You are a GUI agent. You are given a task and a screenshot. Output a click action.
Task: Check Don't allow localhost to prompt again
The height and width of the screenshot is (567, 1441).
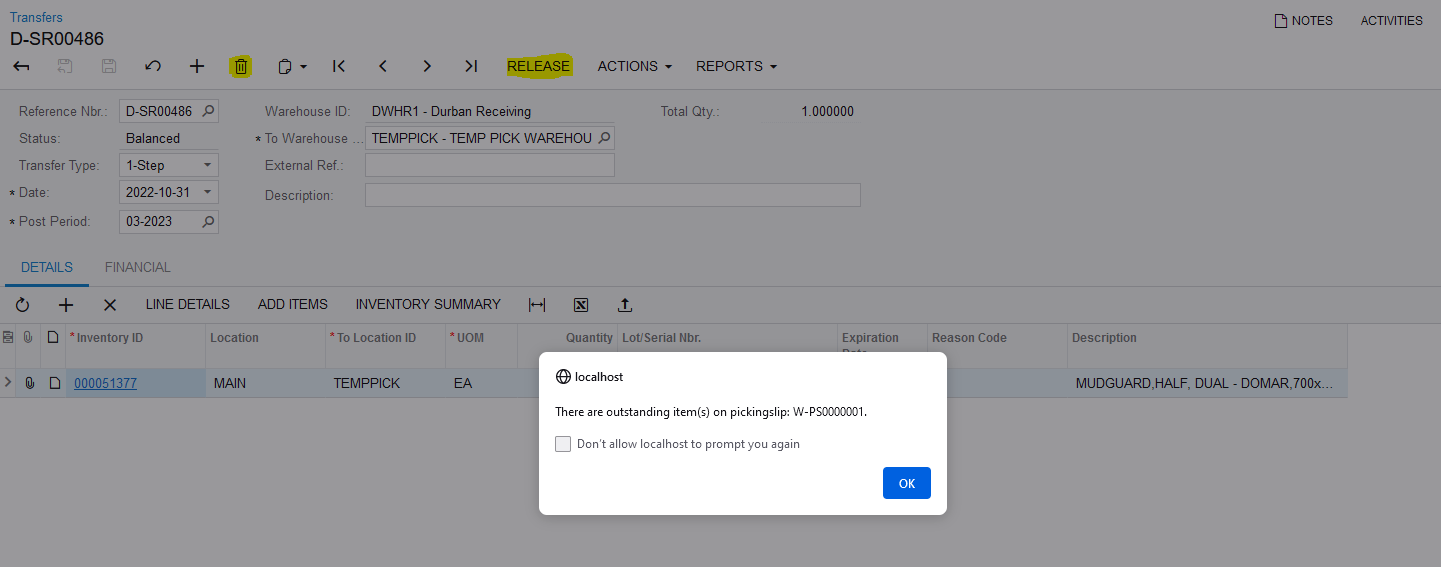pos(563,444)
